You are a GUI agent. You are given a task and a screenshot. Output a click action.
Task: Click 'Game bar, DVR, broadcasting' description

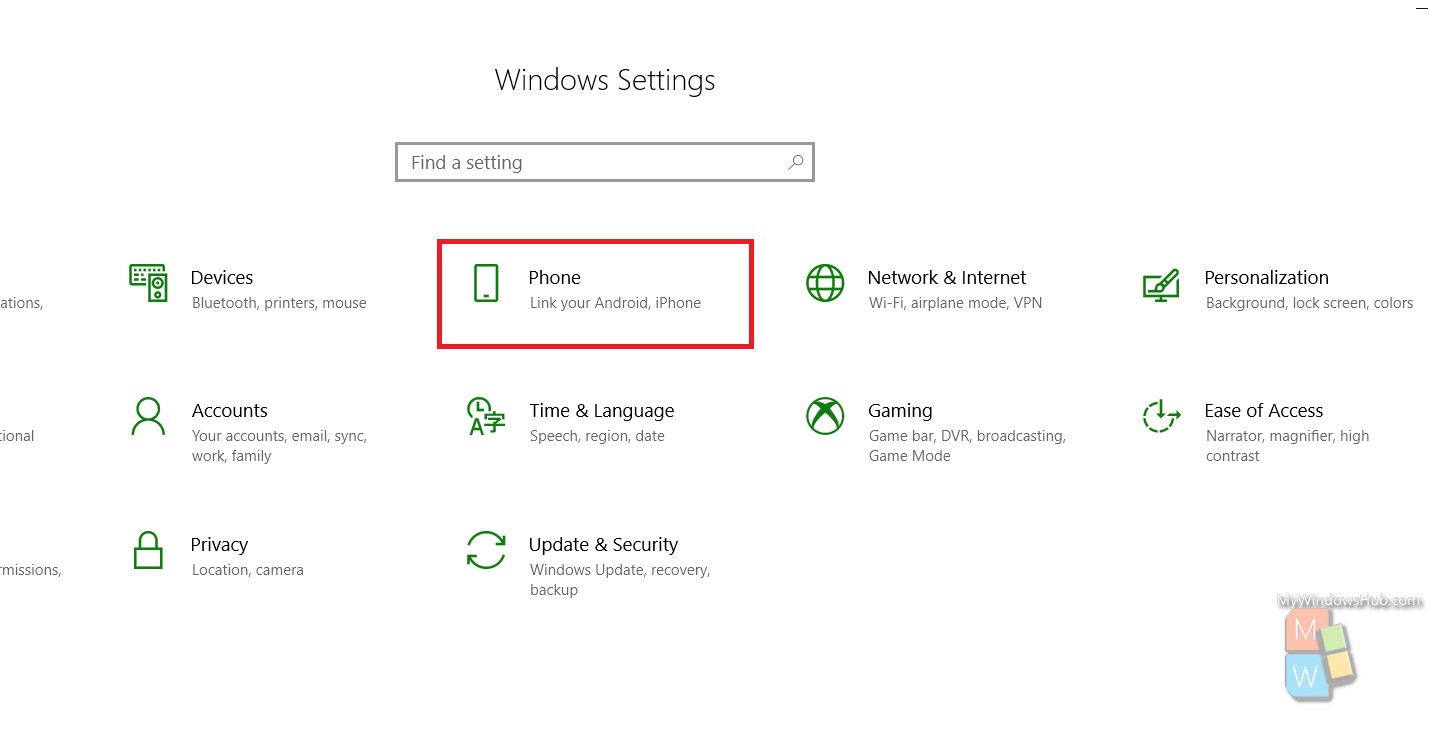pos(967,446)
